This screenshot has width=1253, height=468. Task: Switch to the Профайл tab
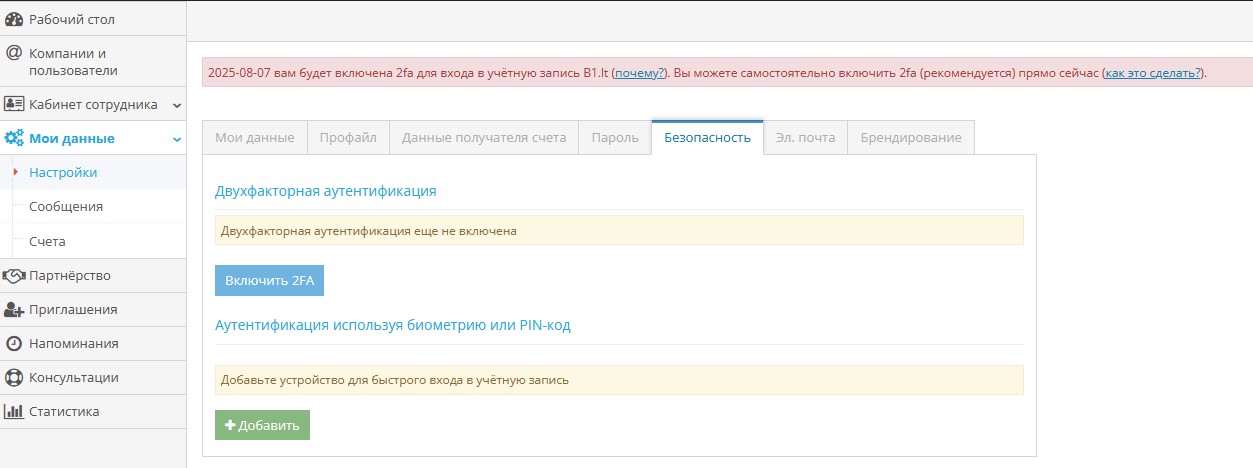[348, 138]
